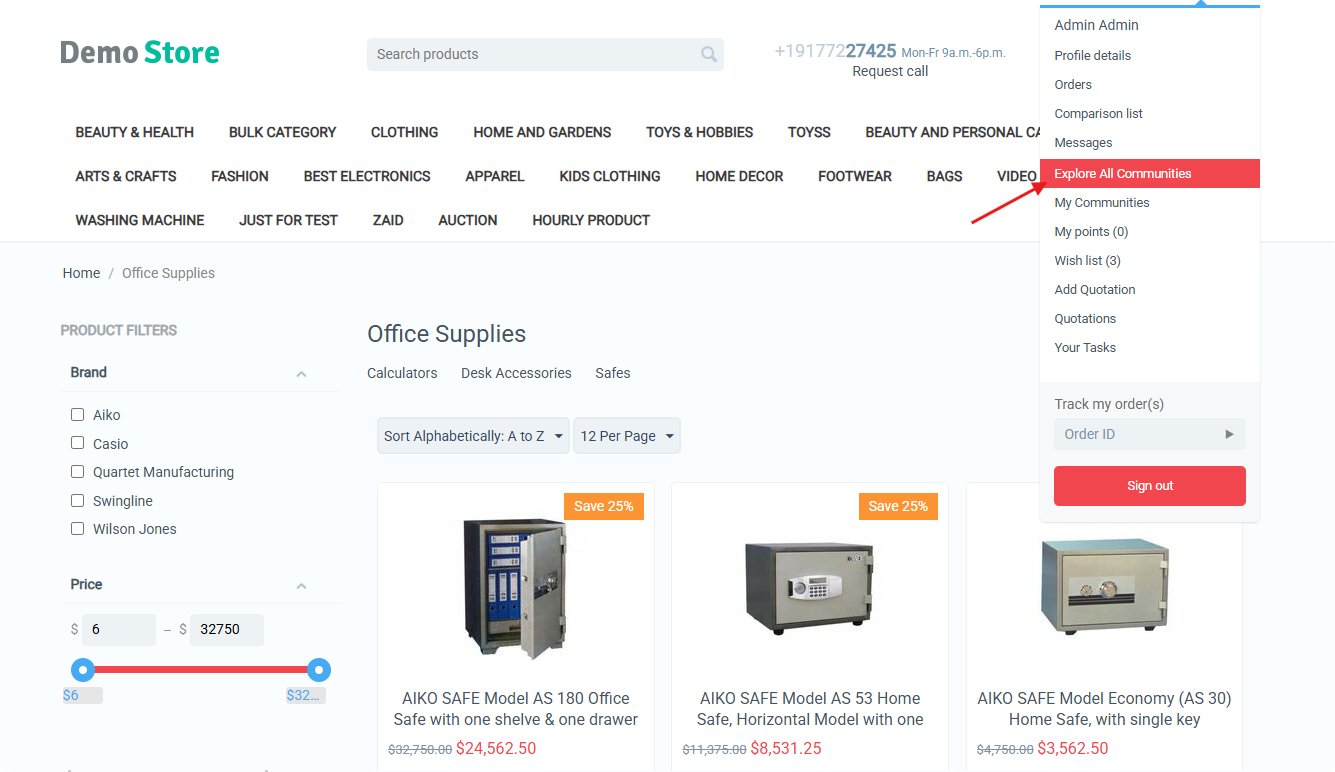Click the Order ID submit arrow
1335x772 pixels.
1229,434
